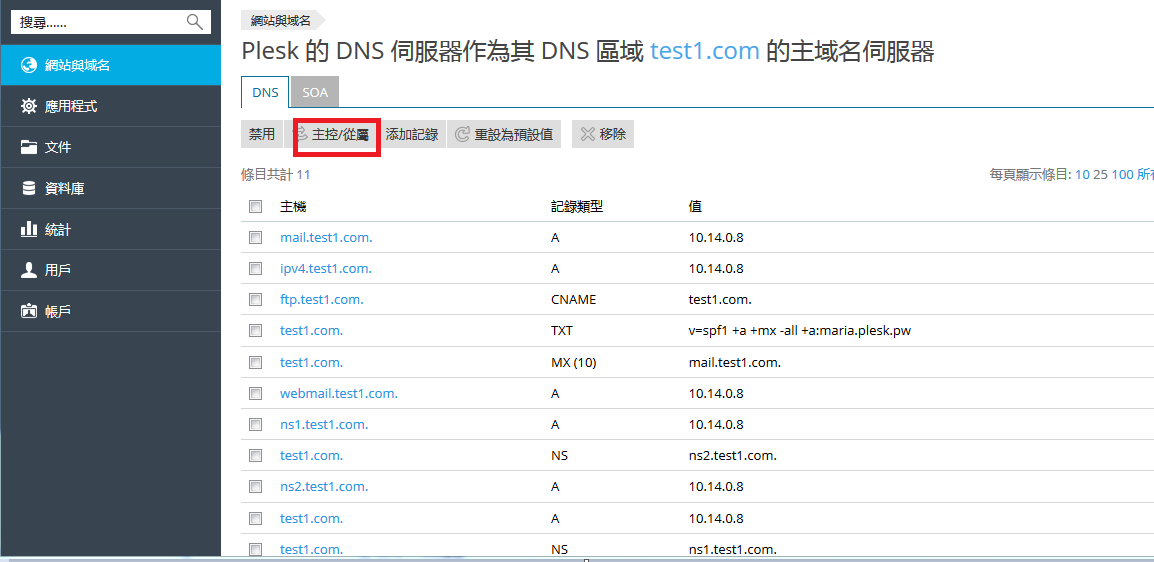Click the 記錄類型 column header
The image size is (1154, 562).
577,207
